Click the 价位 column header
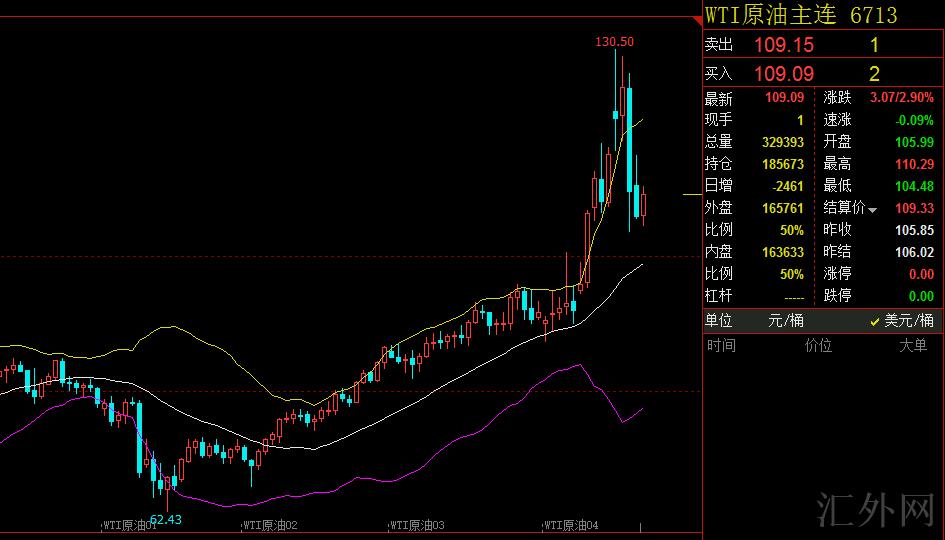Viewport: 945px width, 540px height. (x=818, y=345)
